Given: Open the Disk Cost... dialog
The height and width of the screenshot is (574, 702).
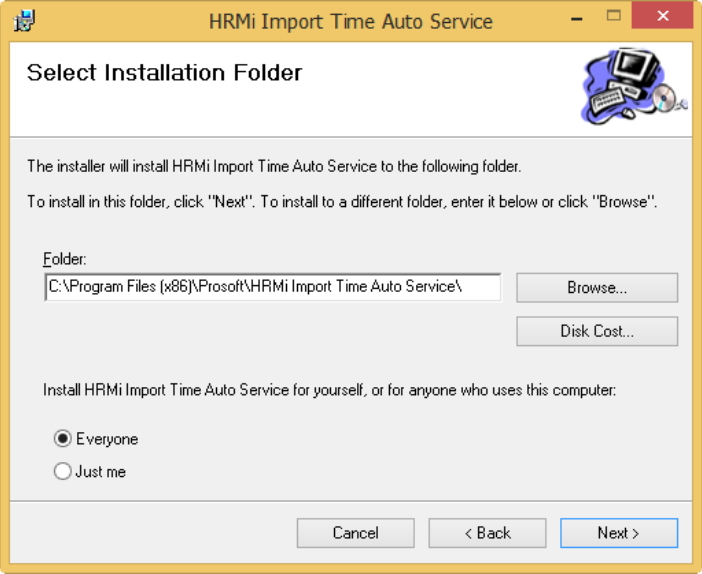Looking at the screenshot, I should 597,331.
